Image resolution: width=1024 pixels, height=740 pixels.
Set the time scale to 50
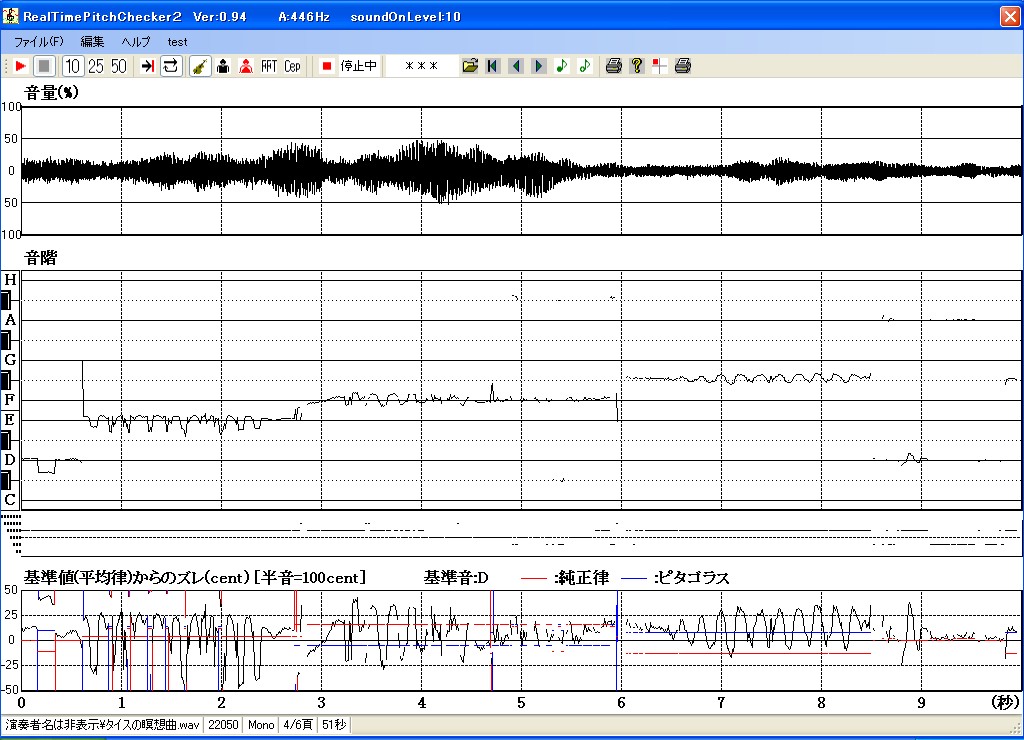(x=119, y=66)
